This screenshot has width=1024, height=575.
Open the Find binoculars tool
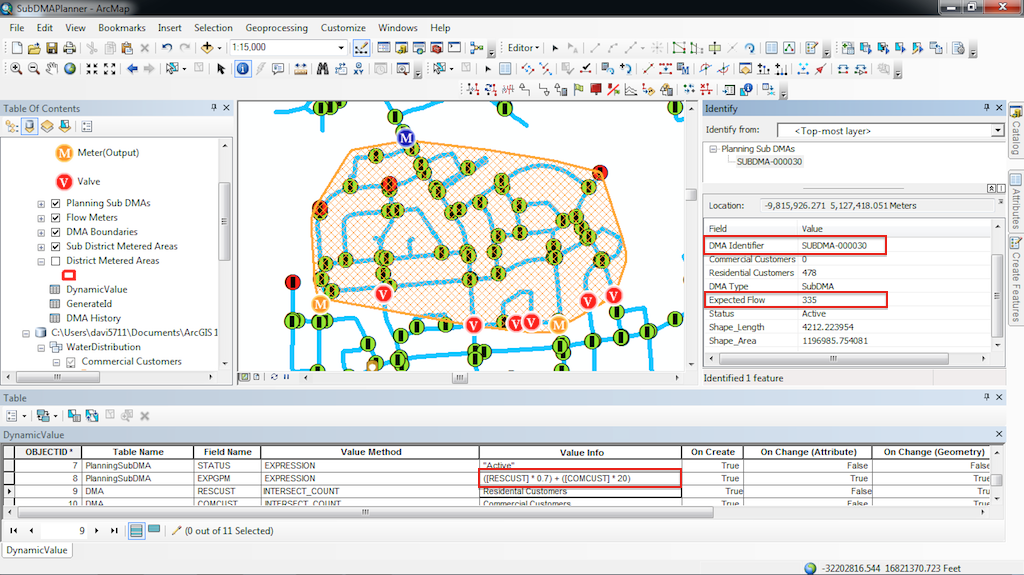[323, 68]
